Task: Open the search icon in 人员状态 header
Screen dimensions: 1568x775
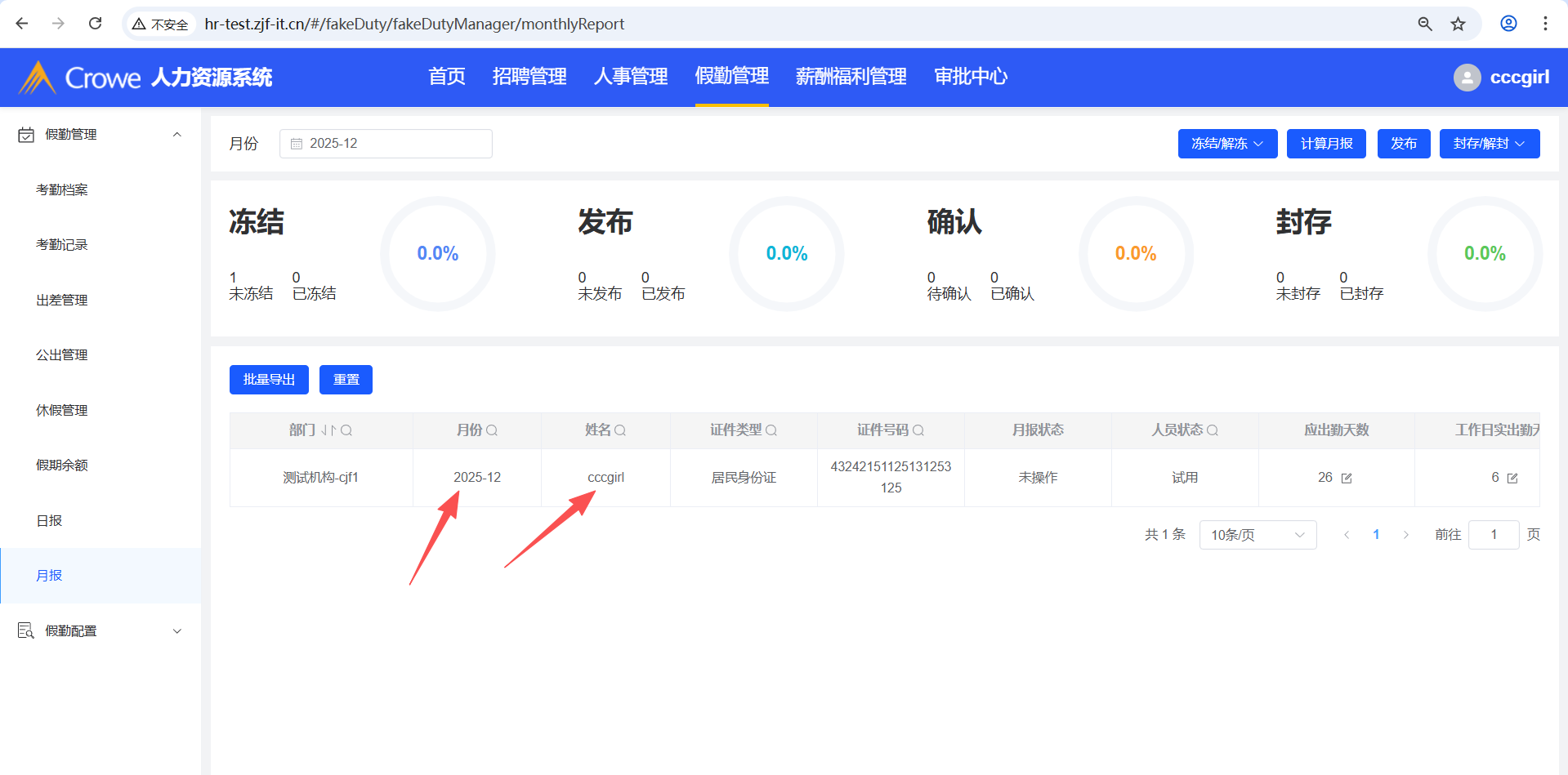Action: [1213, 430]
